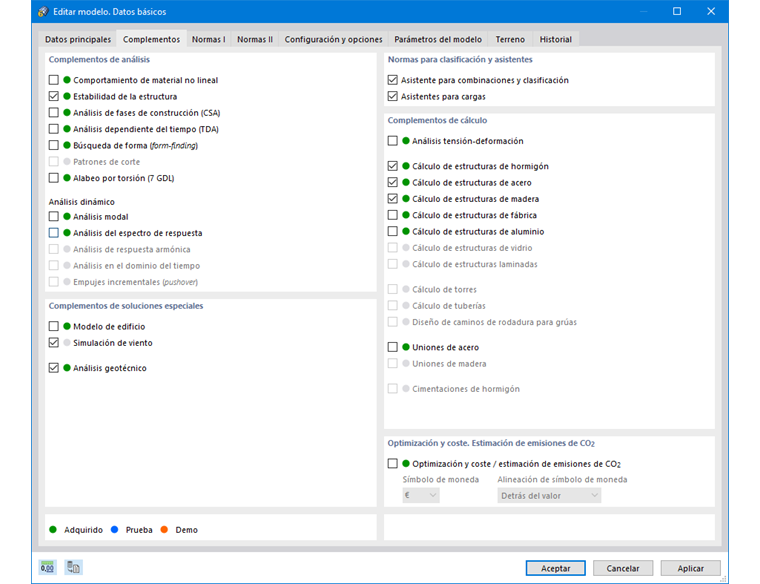This screenshot has height=584, width=760.
Task: Open the Historial tab
Action: click(555, 39)
